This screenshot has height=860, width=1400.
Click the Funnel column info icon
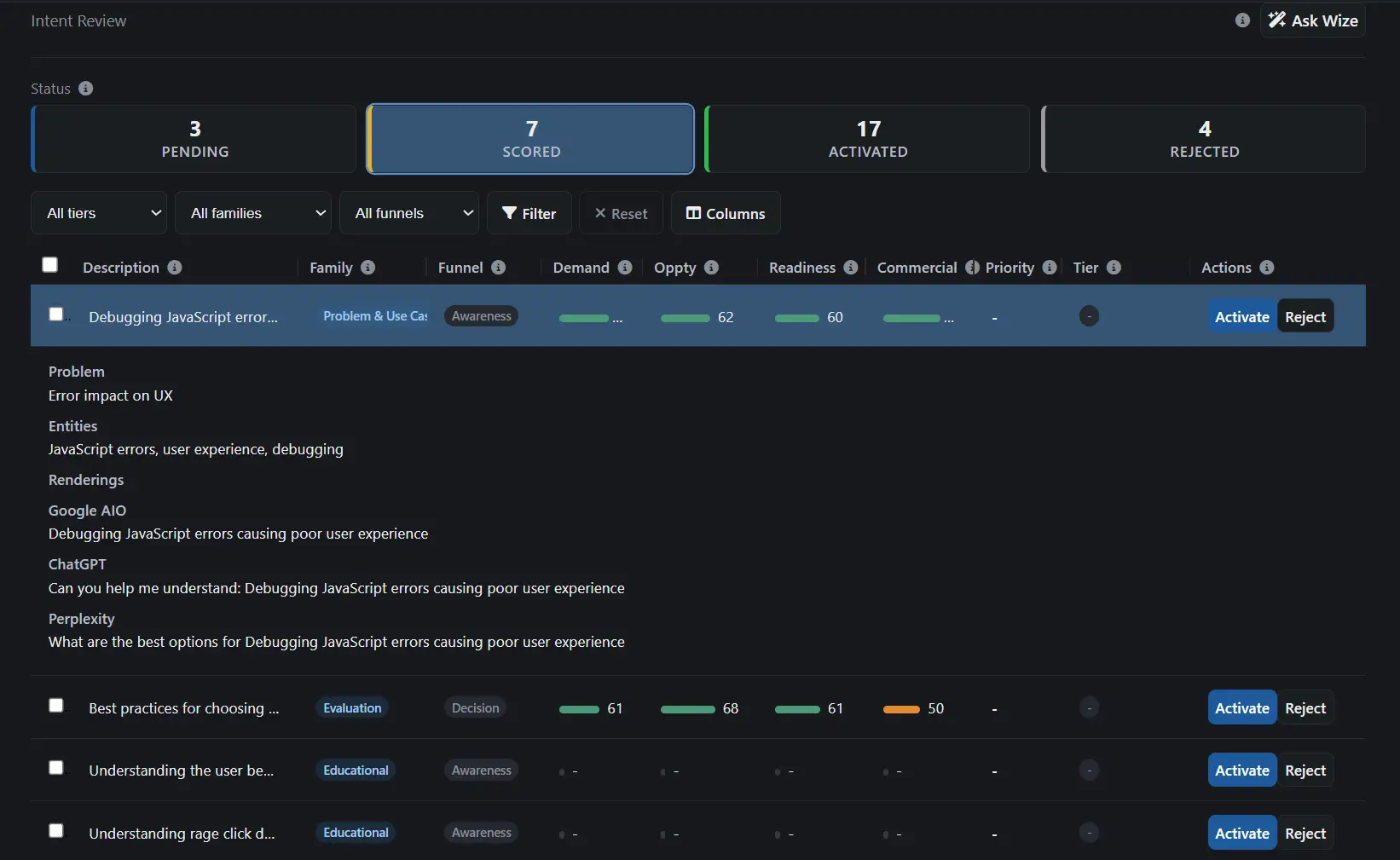pyautogui.click(x=499, y=268)
